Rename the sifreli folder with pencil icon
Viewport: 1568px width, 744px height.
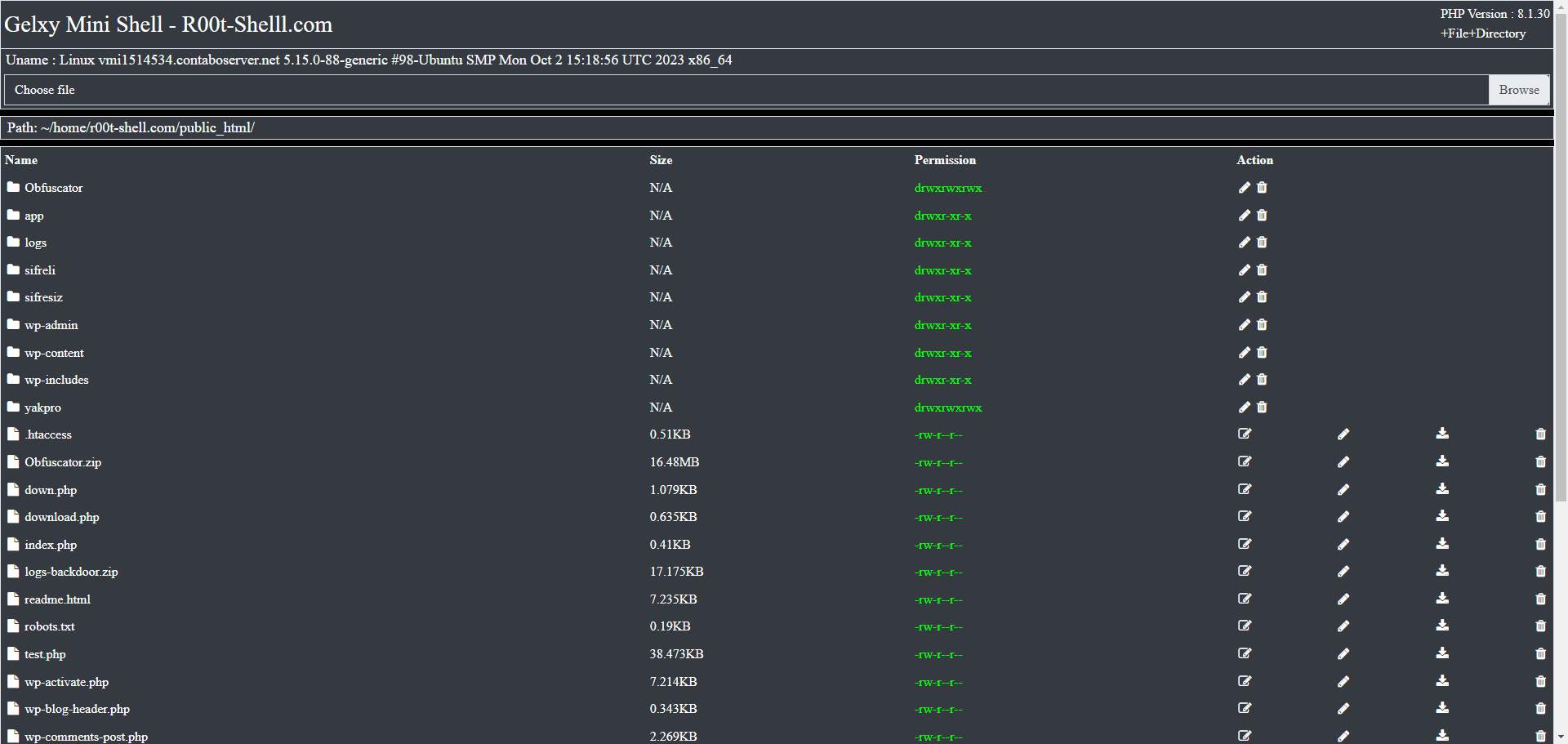click(1245, 270)
